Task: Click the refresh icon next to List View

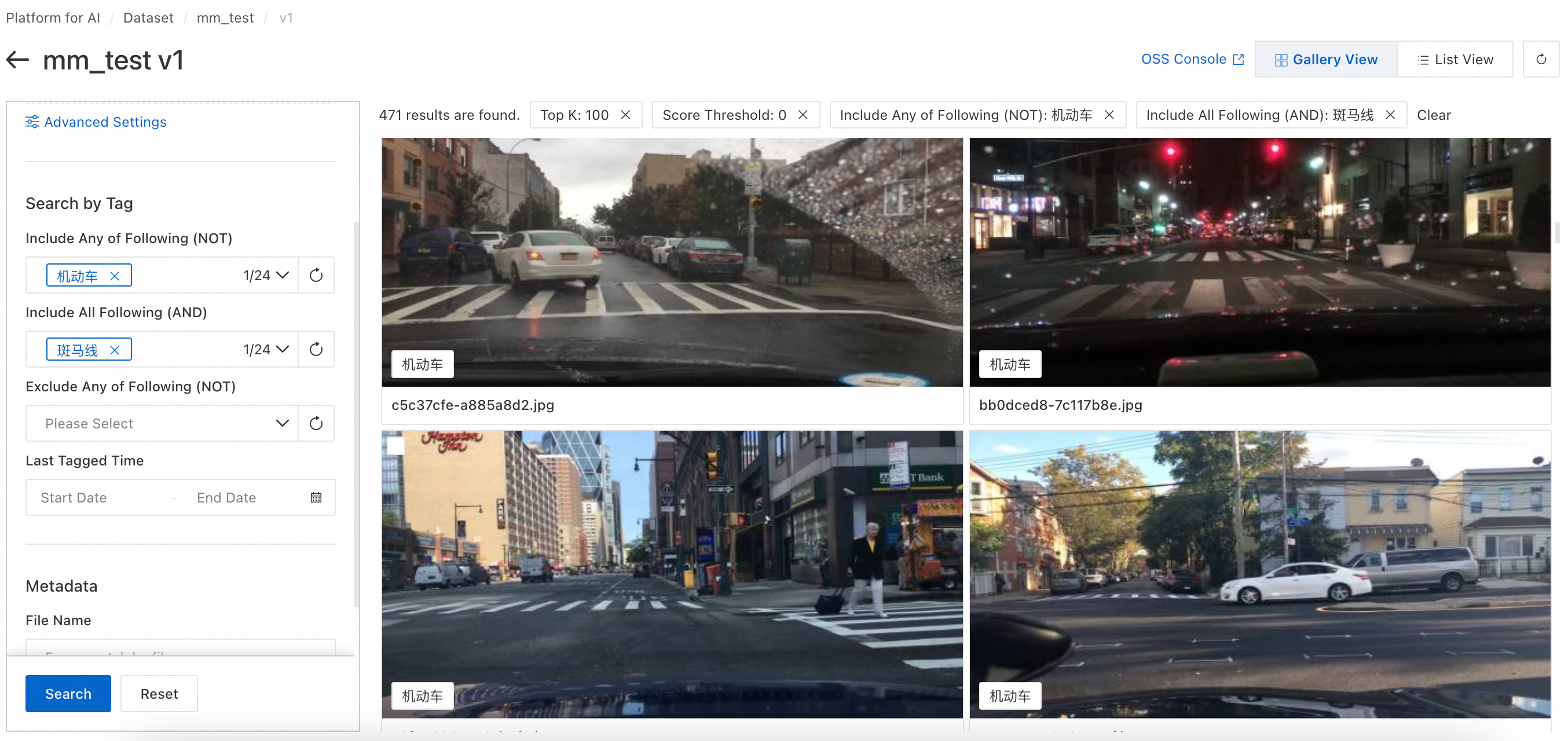Action: tap(1541, 60)
